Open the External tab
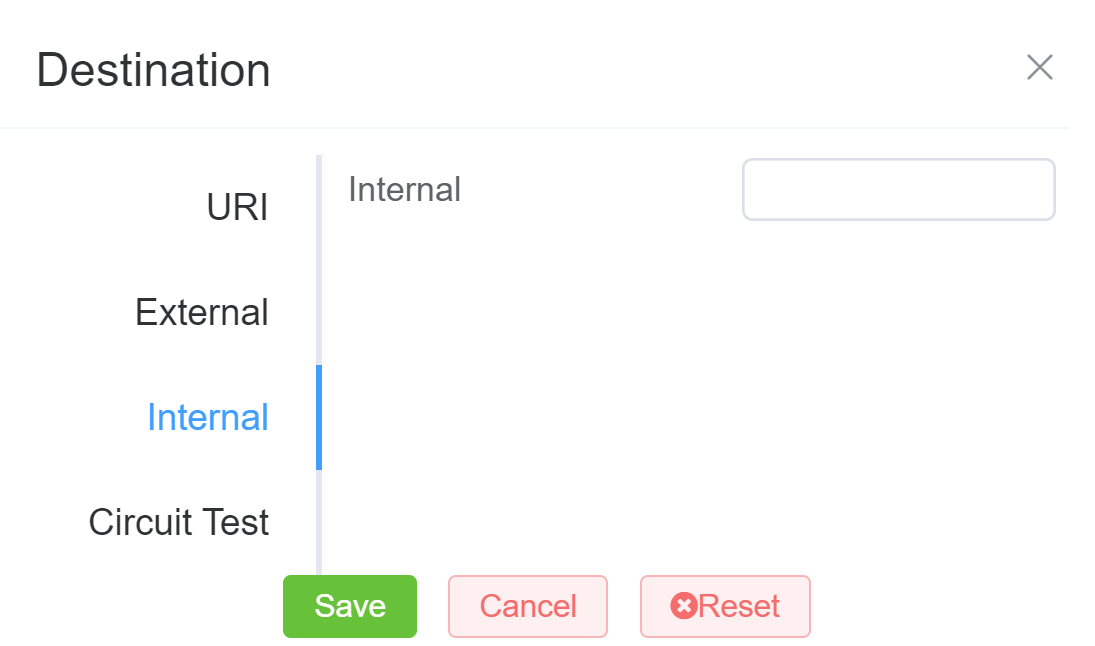 tap(202, 313)
